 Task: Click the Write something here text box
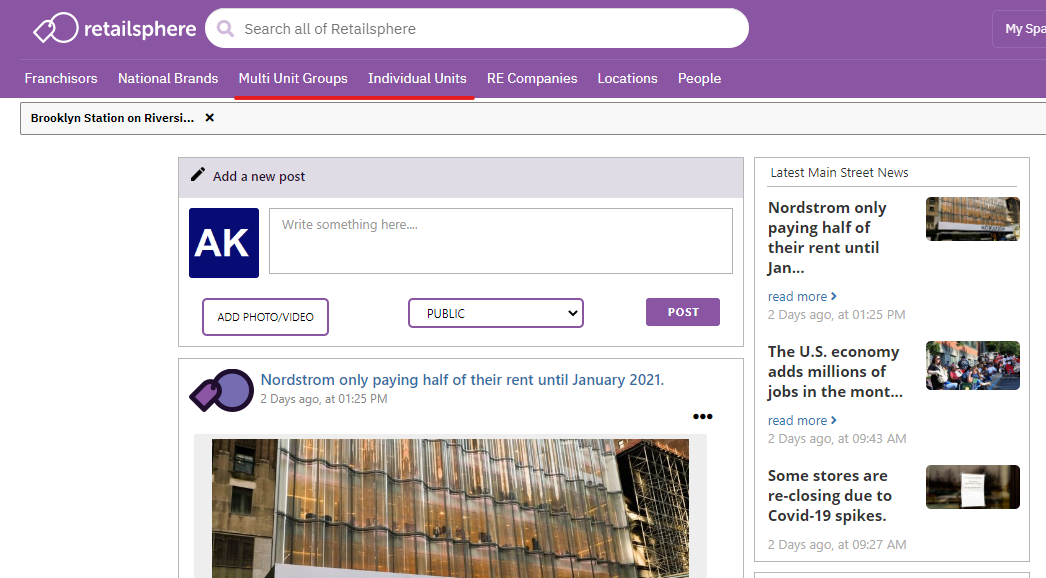(500, 241)
